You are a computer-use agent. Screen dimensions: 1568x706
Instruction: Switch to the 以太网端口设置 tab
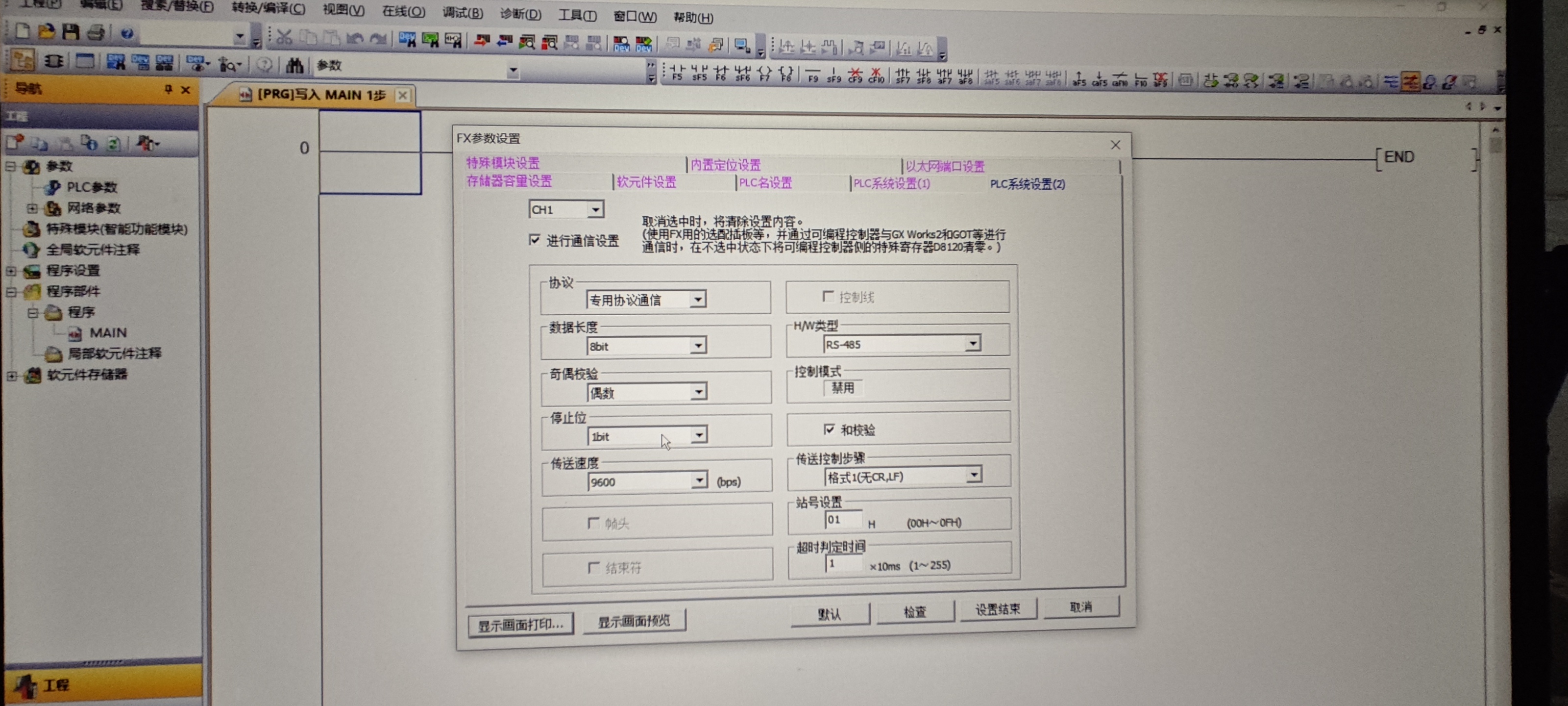tap(945, 166)
